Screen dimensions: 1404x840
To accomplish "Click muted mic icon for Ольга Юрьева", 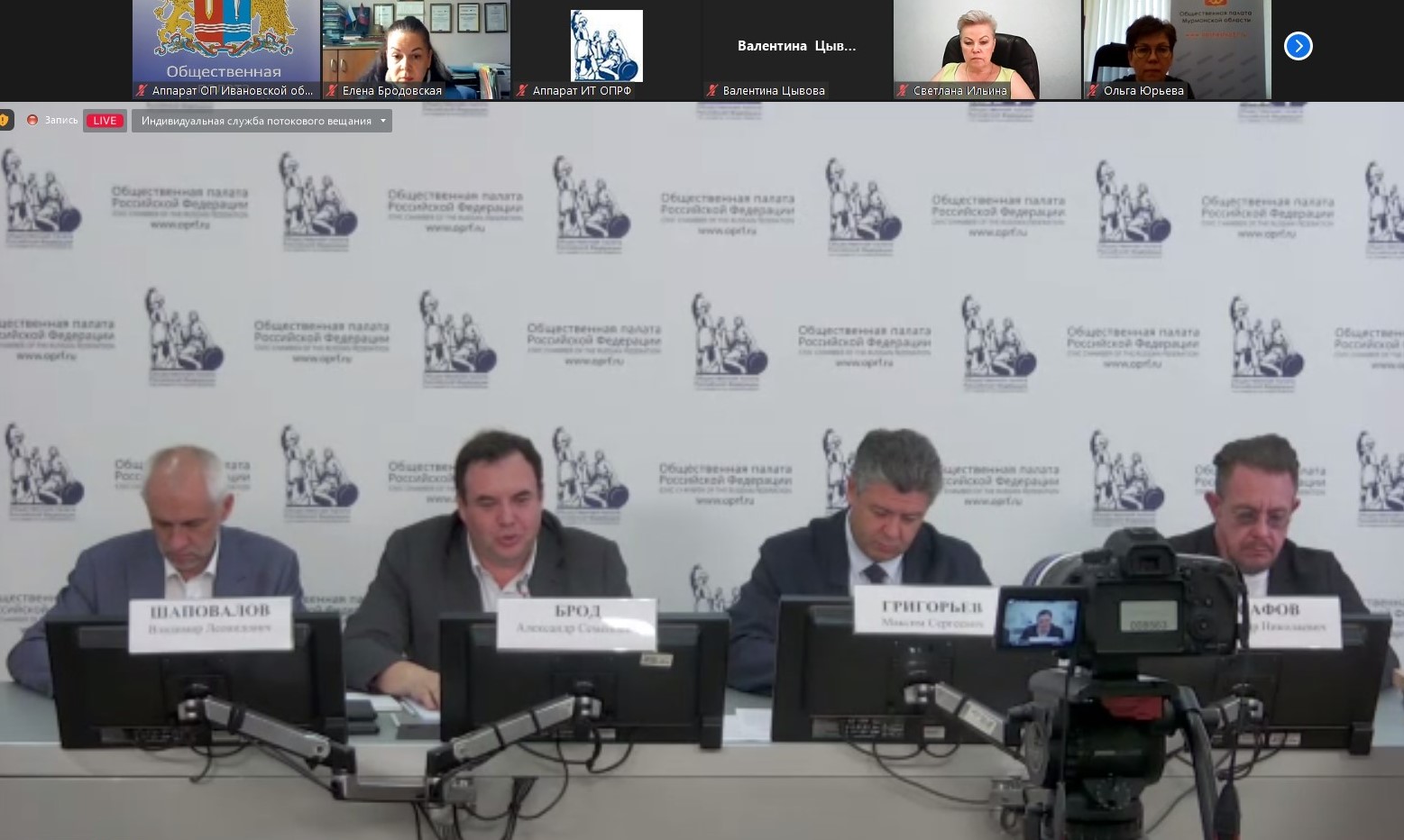I will (x=1093, y=90).
